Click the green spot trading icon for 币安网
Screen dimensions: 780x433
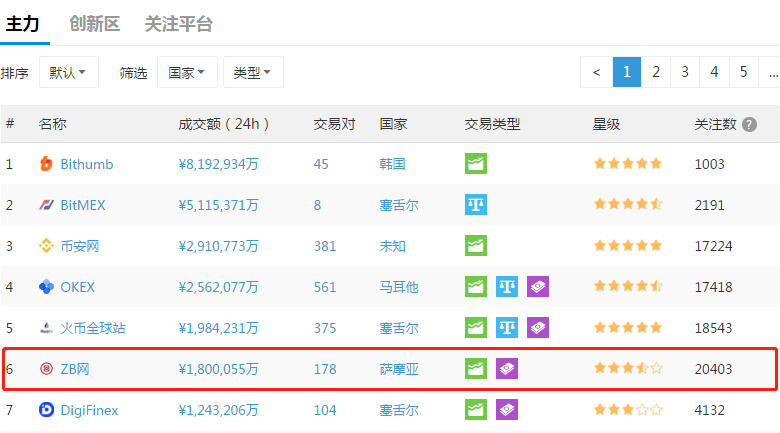(476, 246)
